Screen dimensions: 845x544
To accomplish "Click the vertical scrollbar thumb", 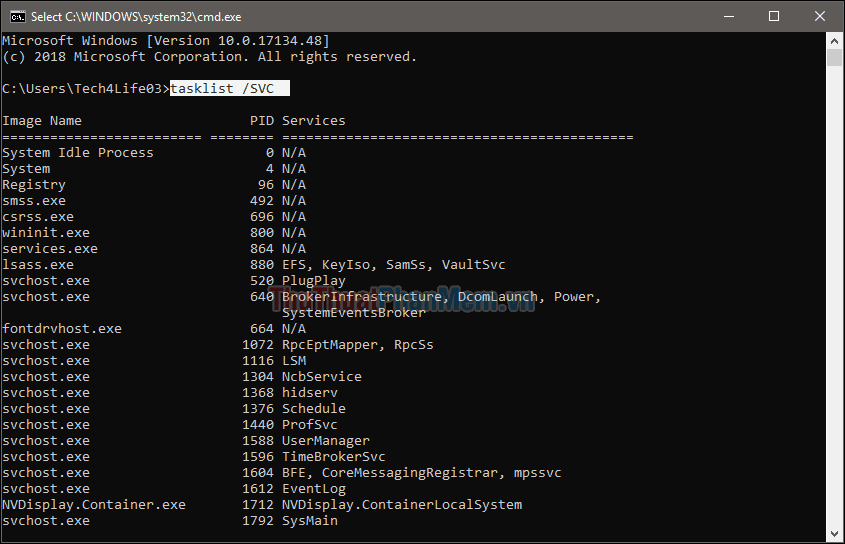I will pos(835,57).
